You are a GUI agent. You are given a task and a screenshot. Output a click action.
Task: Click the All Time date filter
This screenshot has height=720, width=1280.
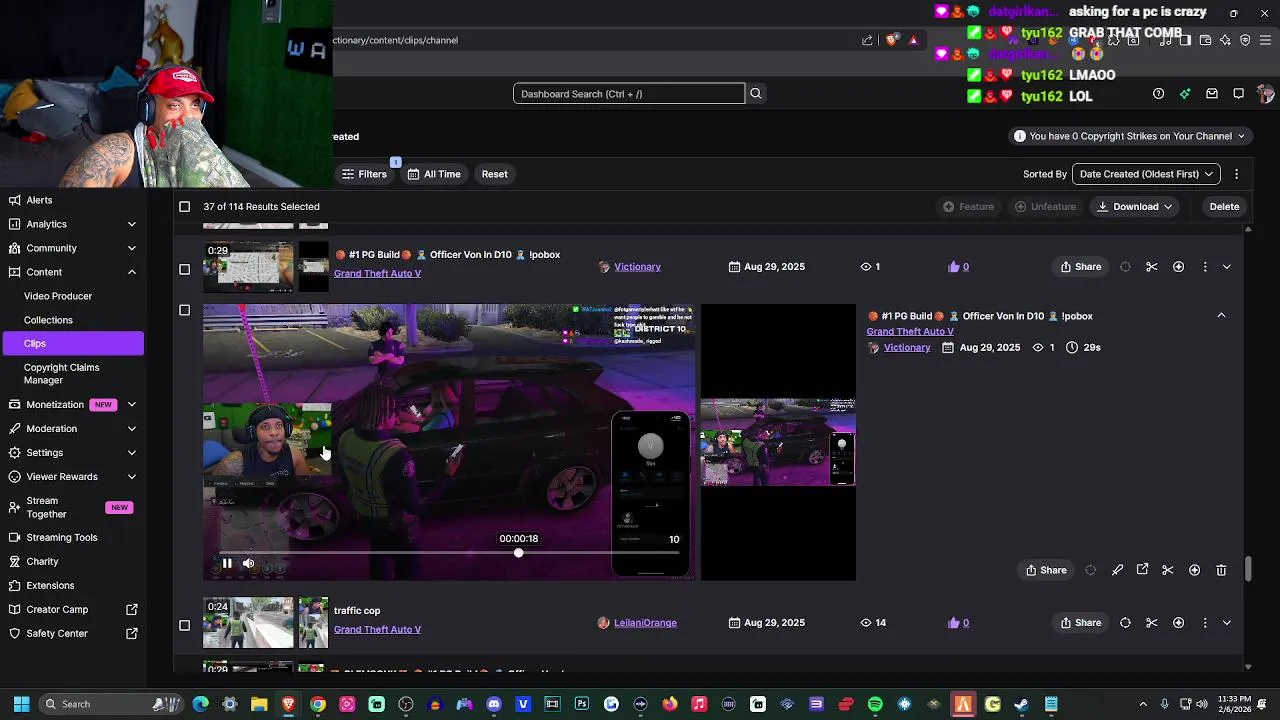(x=434, y=174)
